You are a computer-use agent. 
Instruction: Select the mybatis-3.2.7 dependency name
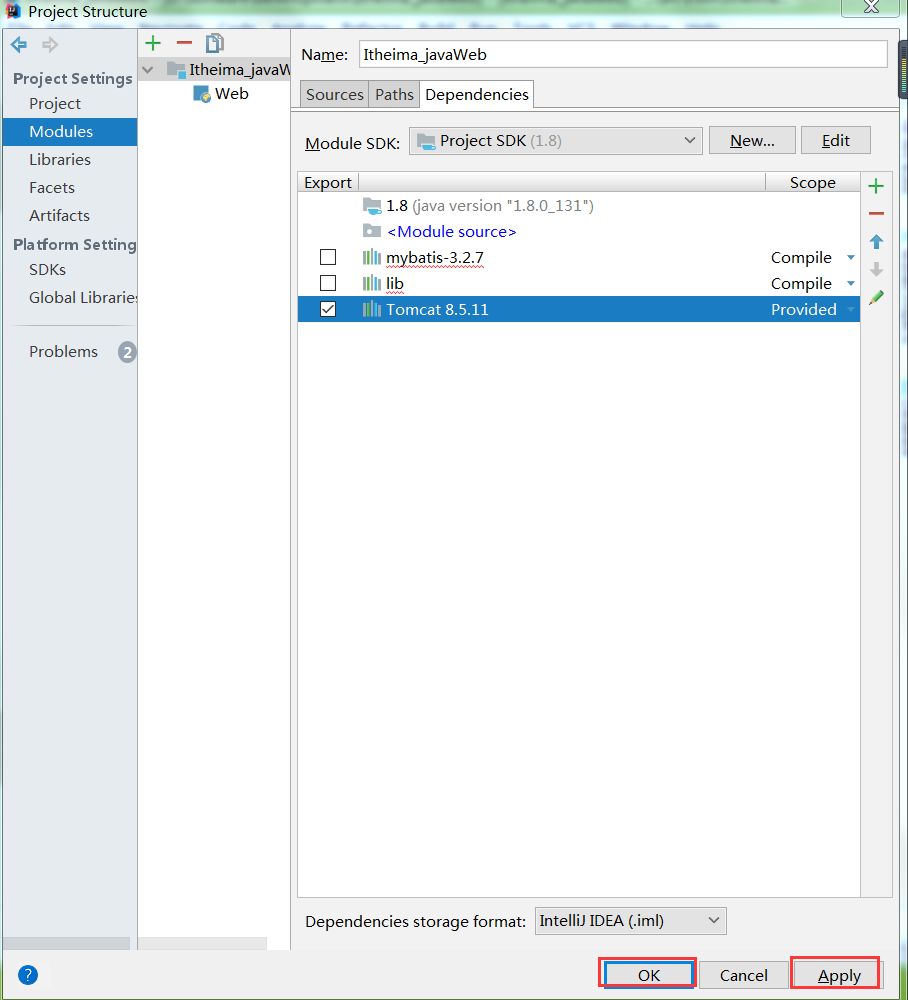pyautogui.click(x=435, y=258)
